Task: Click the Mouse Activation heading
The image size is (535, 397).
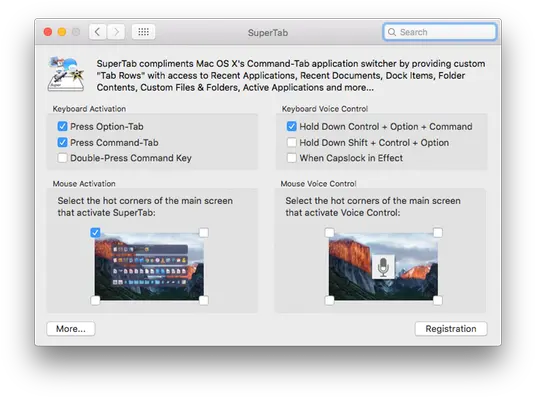Action: click(84, 183)
